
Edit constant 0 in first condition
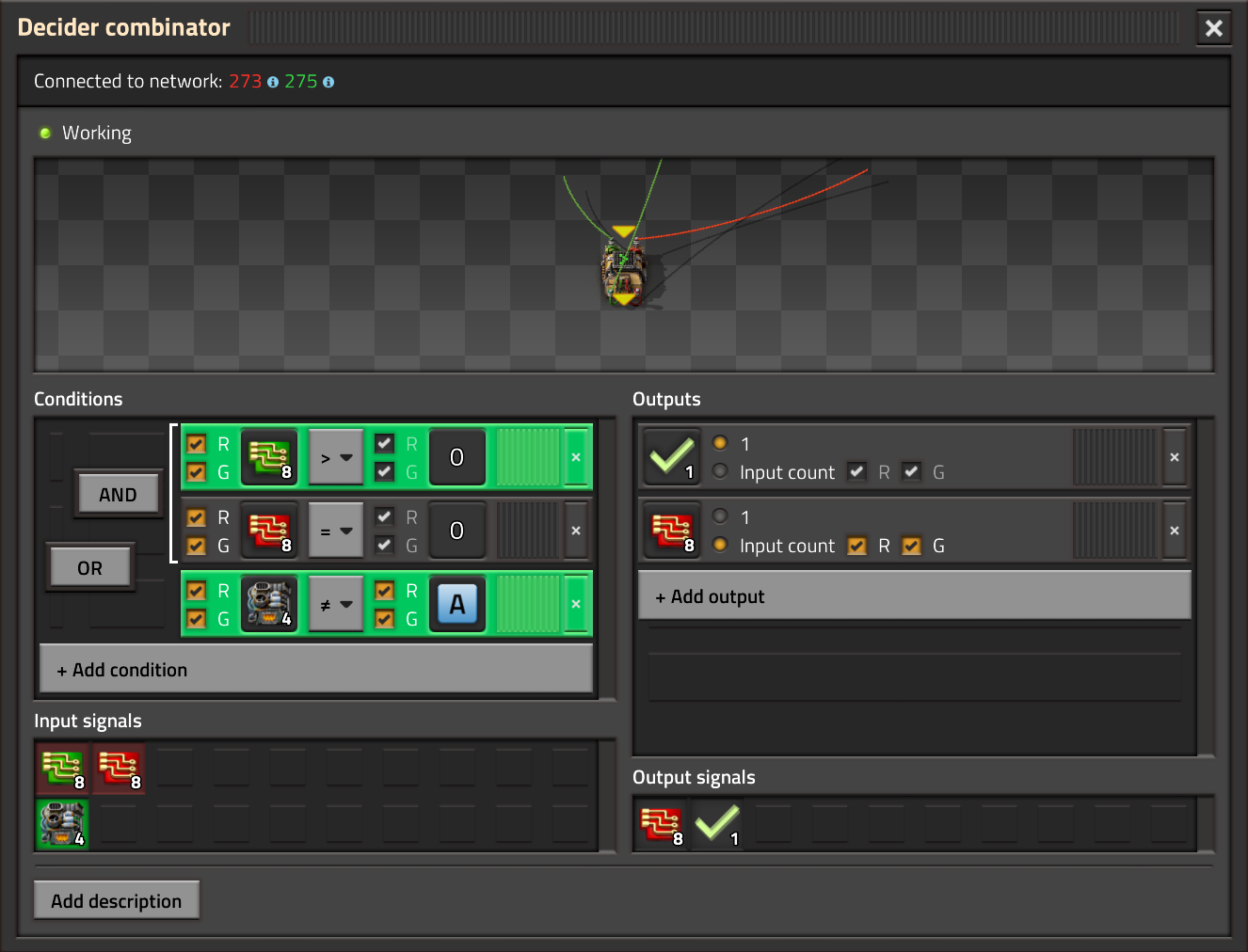click(457, 457)
